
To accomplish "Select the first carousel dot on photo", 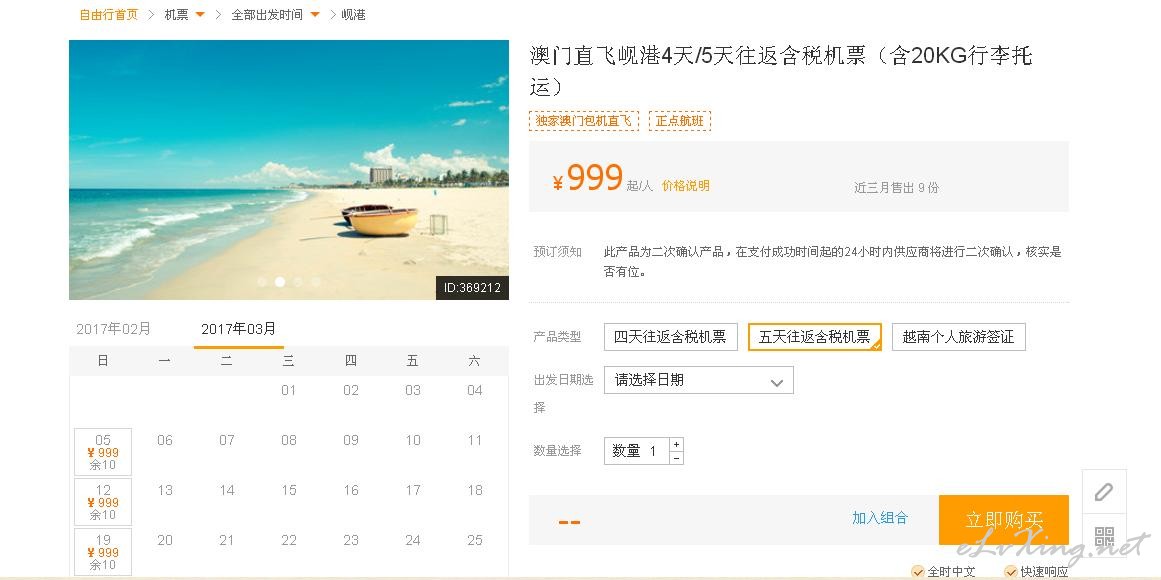I will pyautogui.click(x=262, y=281).
